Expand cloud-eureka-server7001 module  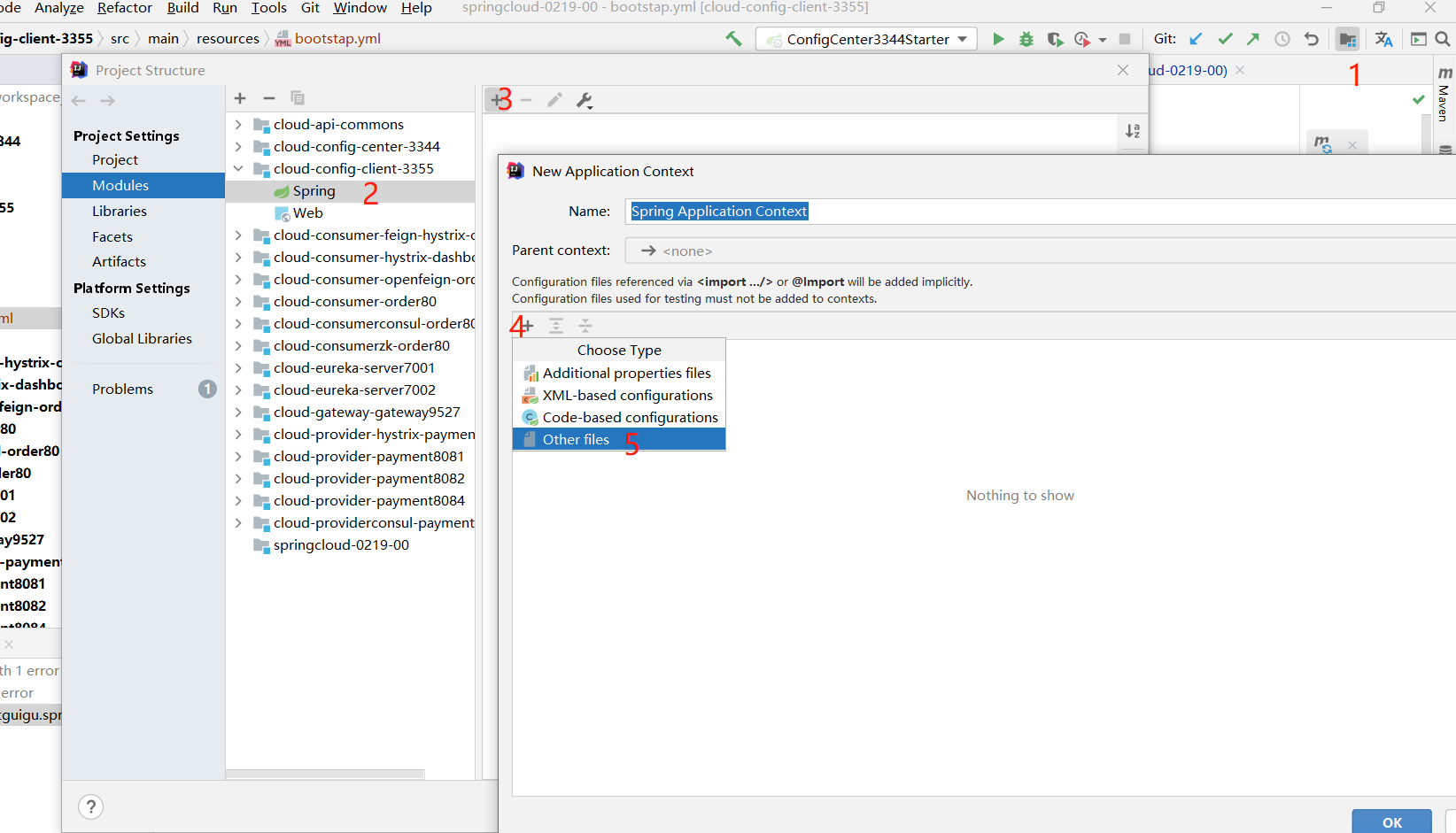238,368
